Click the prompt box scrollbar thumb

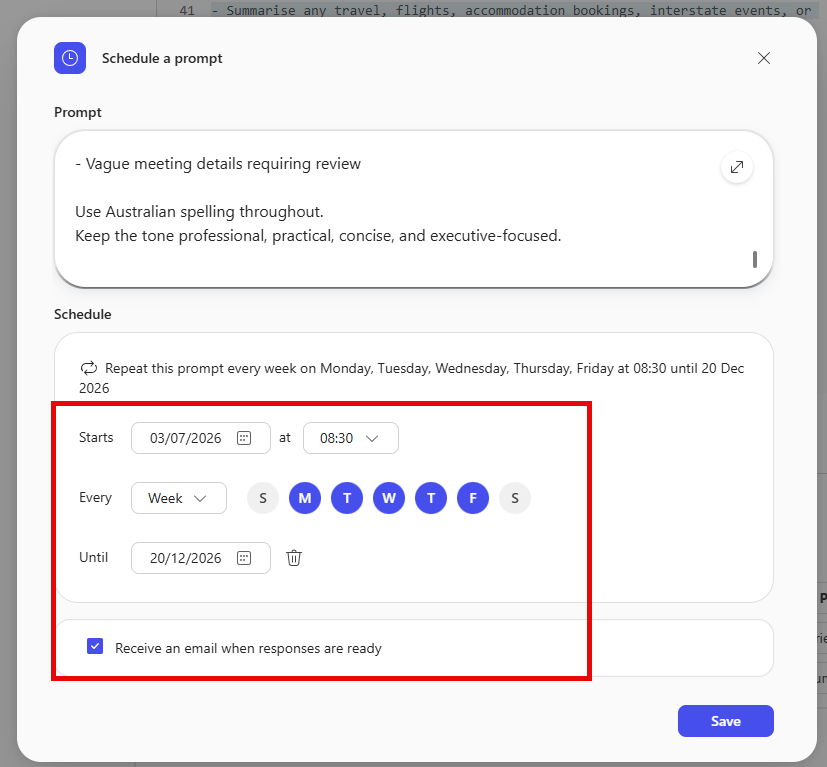click(755, 260)
